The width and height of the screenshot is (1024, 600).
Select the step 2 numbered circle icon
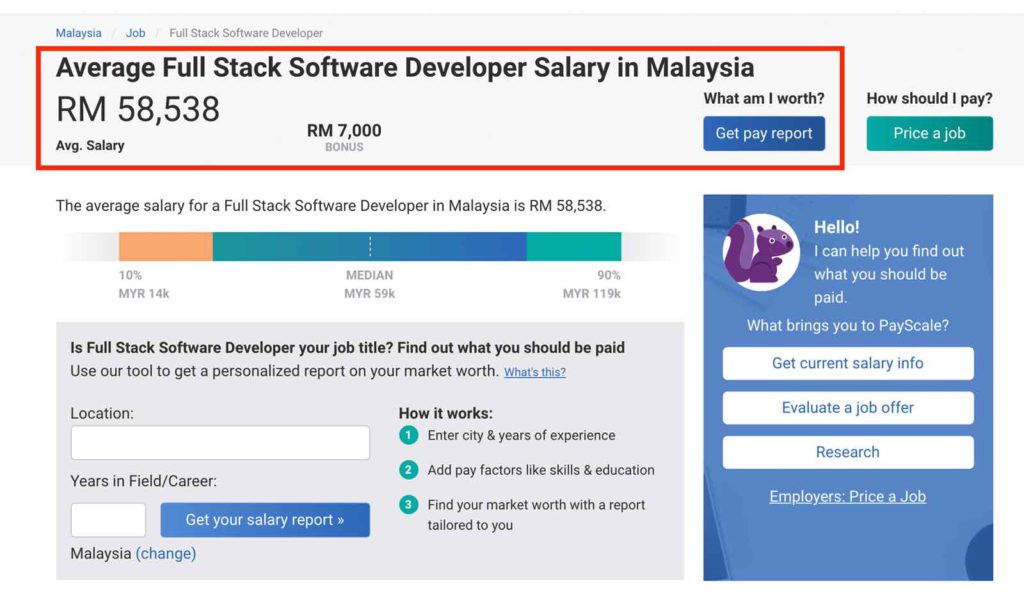[407, 470]
